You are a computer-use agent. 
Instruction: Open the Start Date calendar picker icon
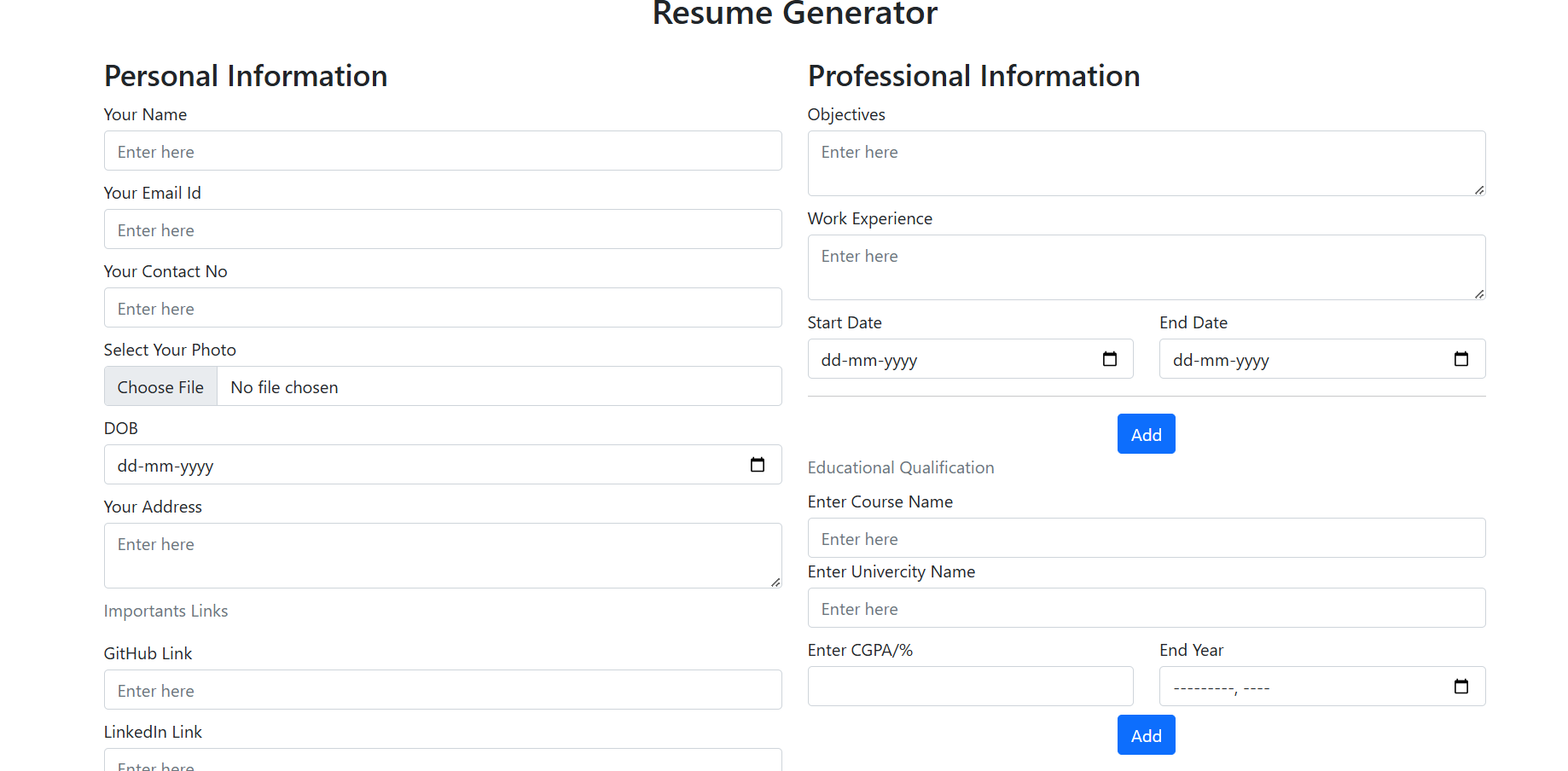click(x=1109, y=359)
